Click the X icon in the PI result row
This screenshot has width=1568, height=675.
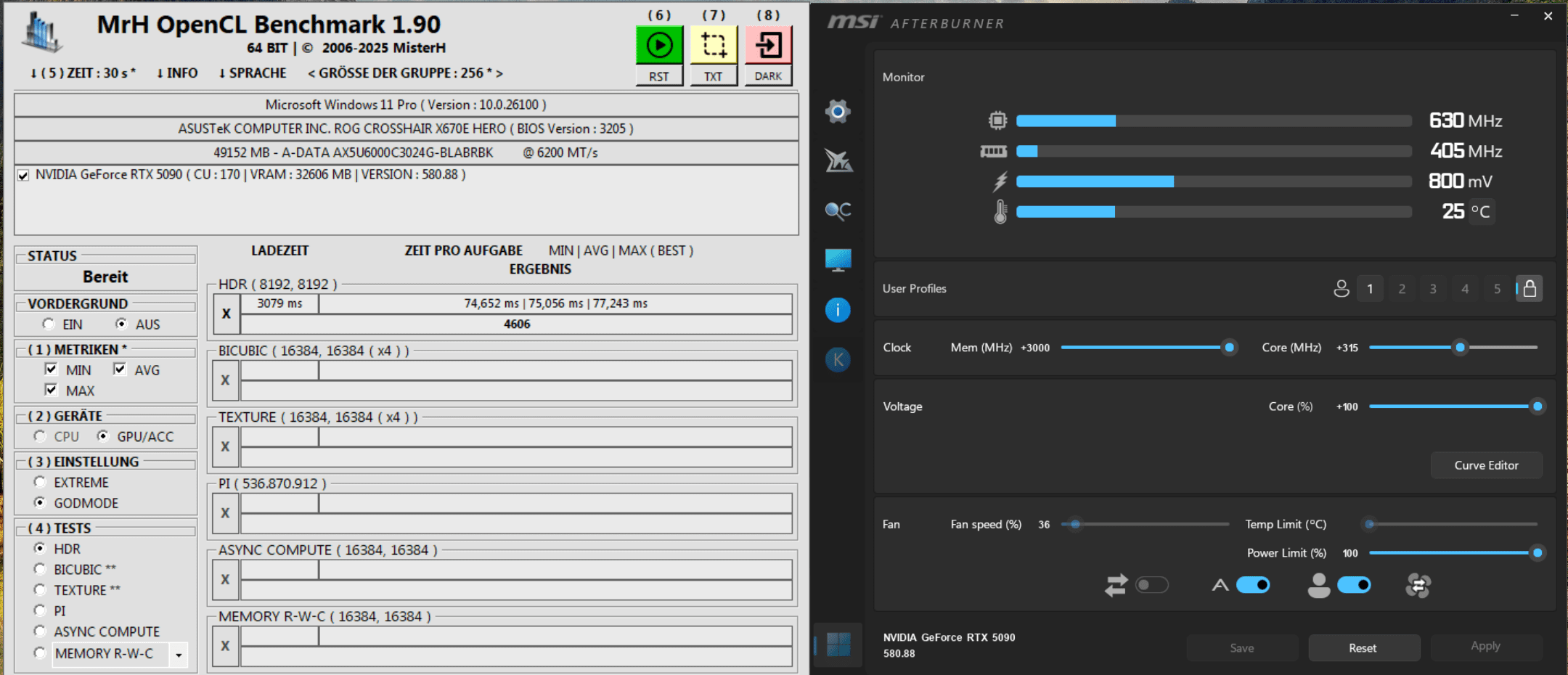coord(226,513)
